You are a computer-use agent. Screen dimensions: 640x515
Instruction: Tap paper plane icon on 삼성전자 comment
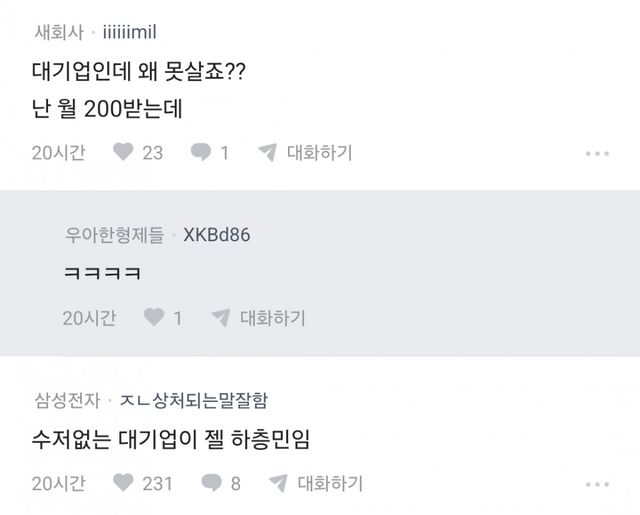pyautogui.click(x=278, y=483)
